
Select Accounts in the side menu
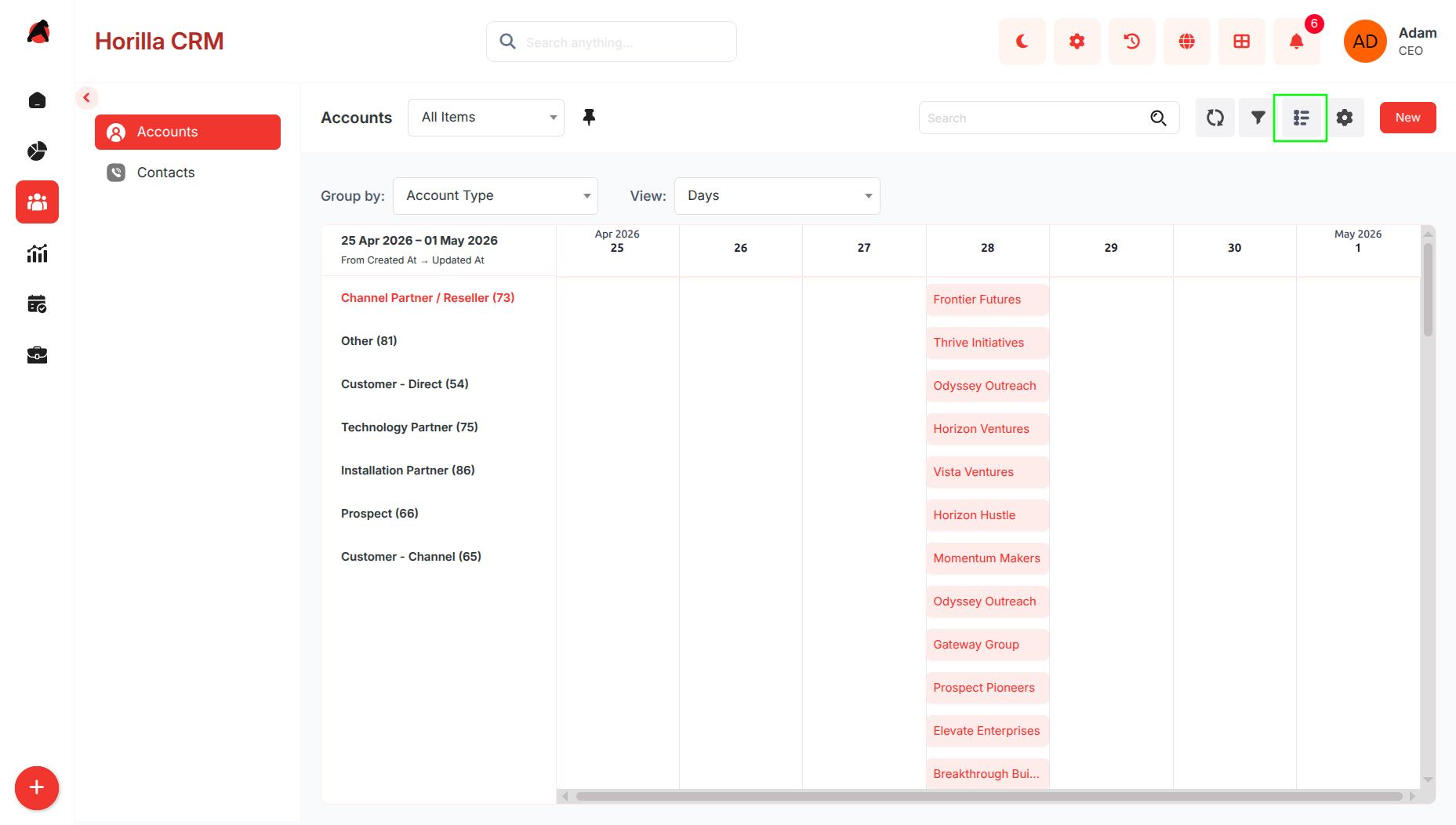187,132
